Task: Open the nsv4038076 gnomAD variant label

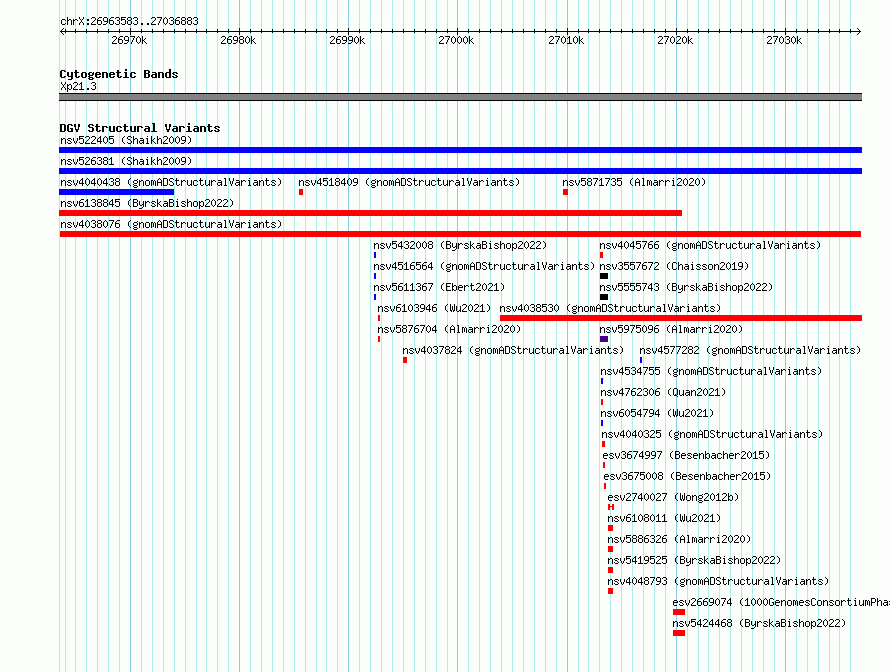Action: point(171,224)
